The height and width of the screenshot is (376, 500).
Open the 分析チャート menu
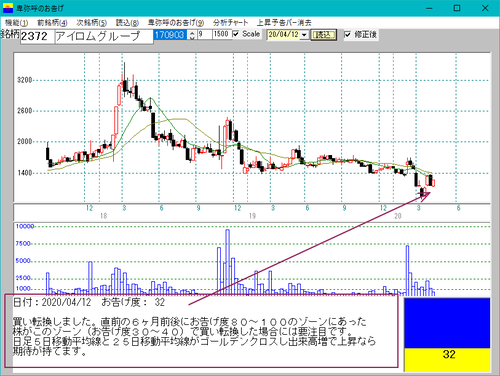coord(230,23)
